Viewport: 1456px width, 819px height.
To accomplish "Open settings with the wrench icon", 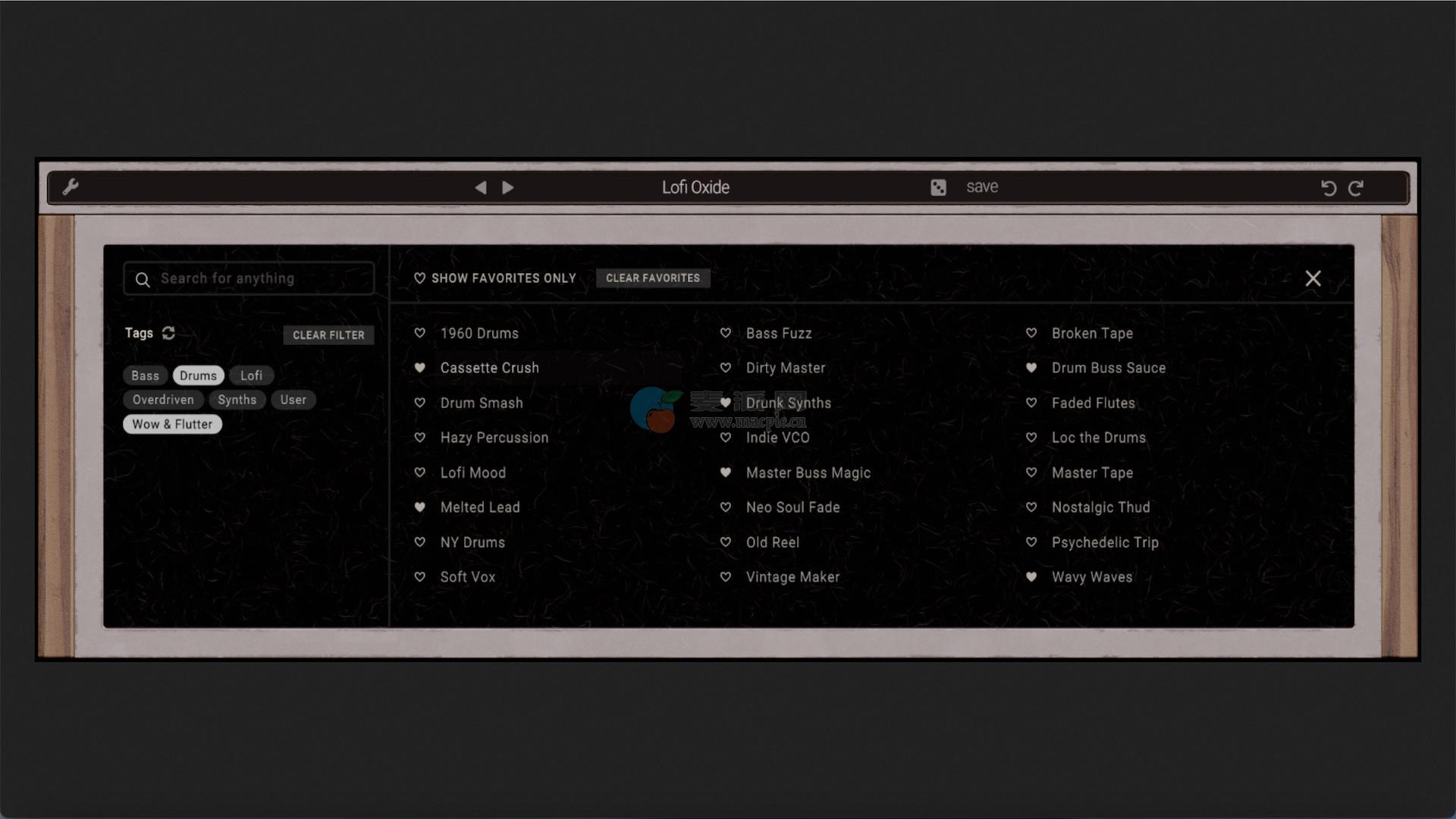I will tap(71, 187).
